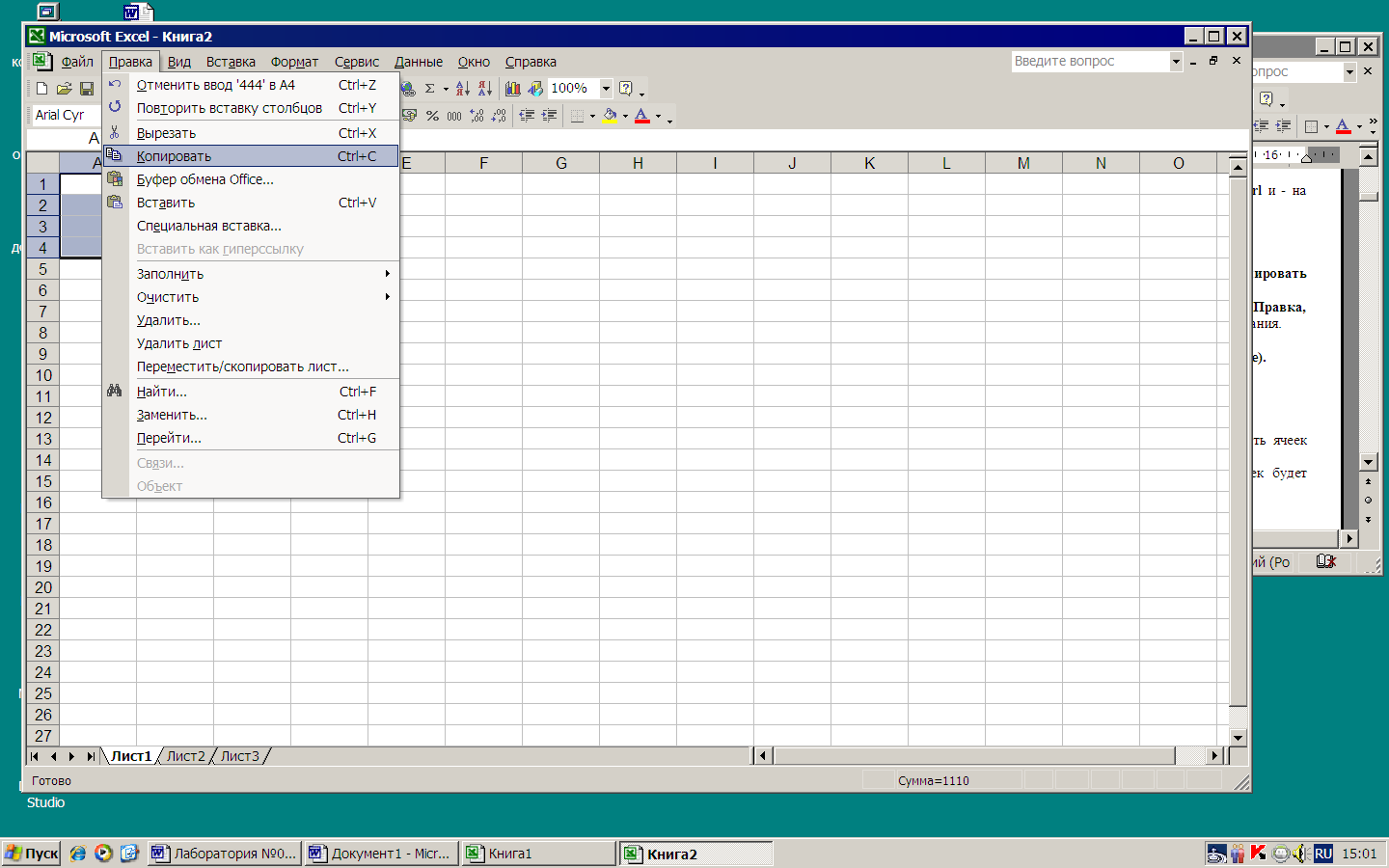Switch to the Лист2 sheet tab
The width and height of the screenshot is (1389, 868).
186,756
